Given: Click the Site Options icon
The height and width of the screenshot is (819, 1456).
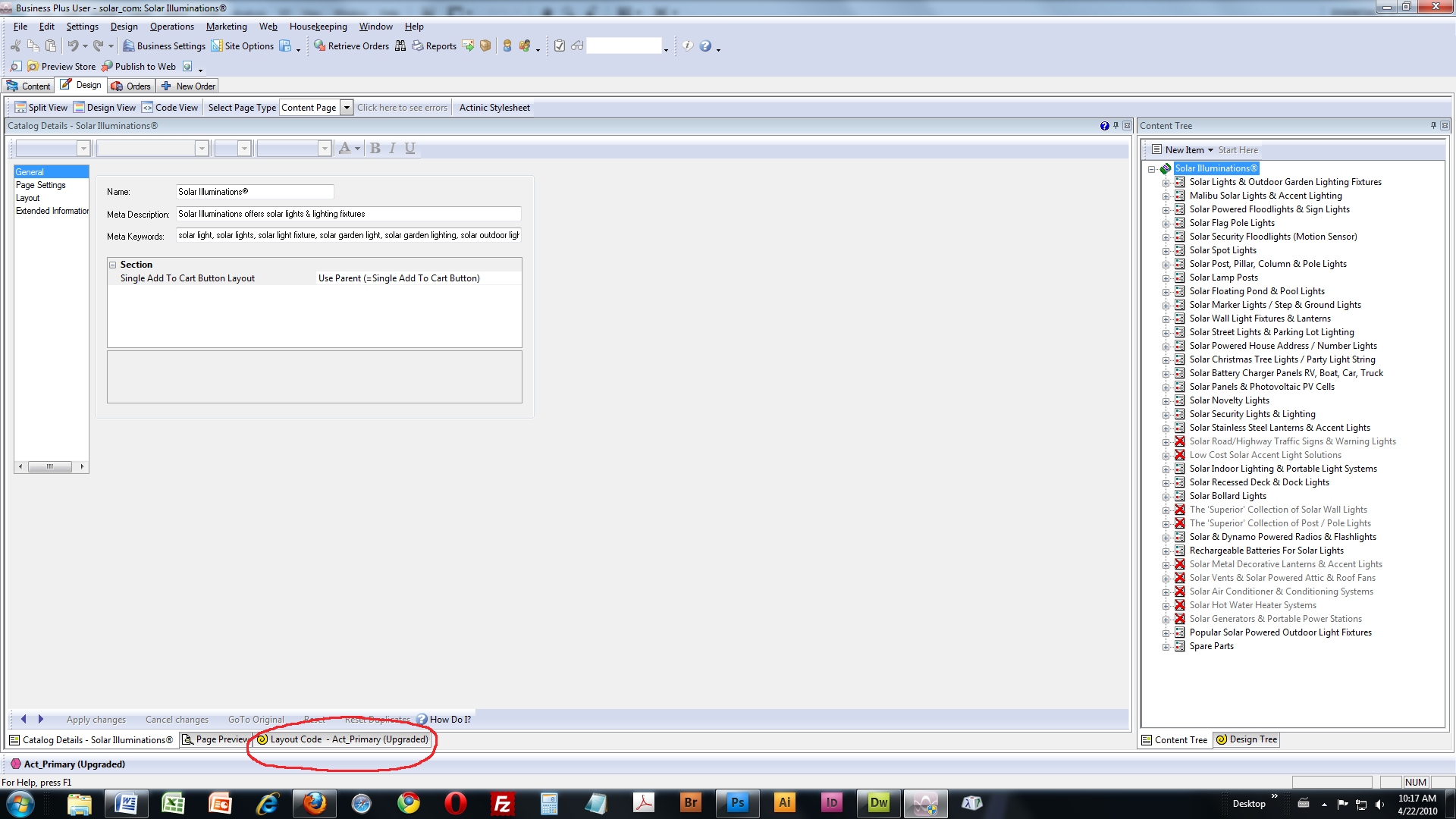Looking at the screenshot, I should pyautogui.click(x=217, y=46).
